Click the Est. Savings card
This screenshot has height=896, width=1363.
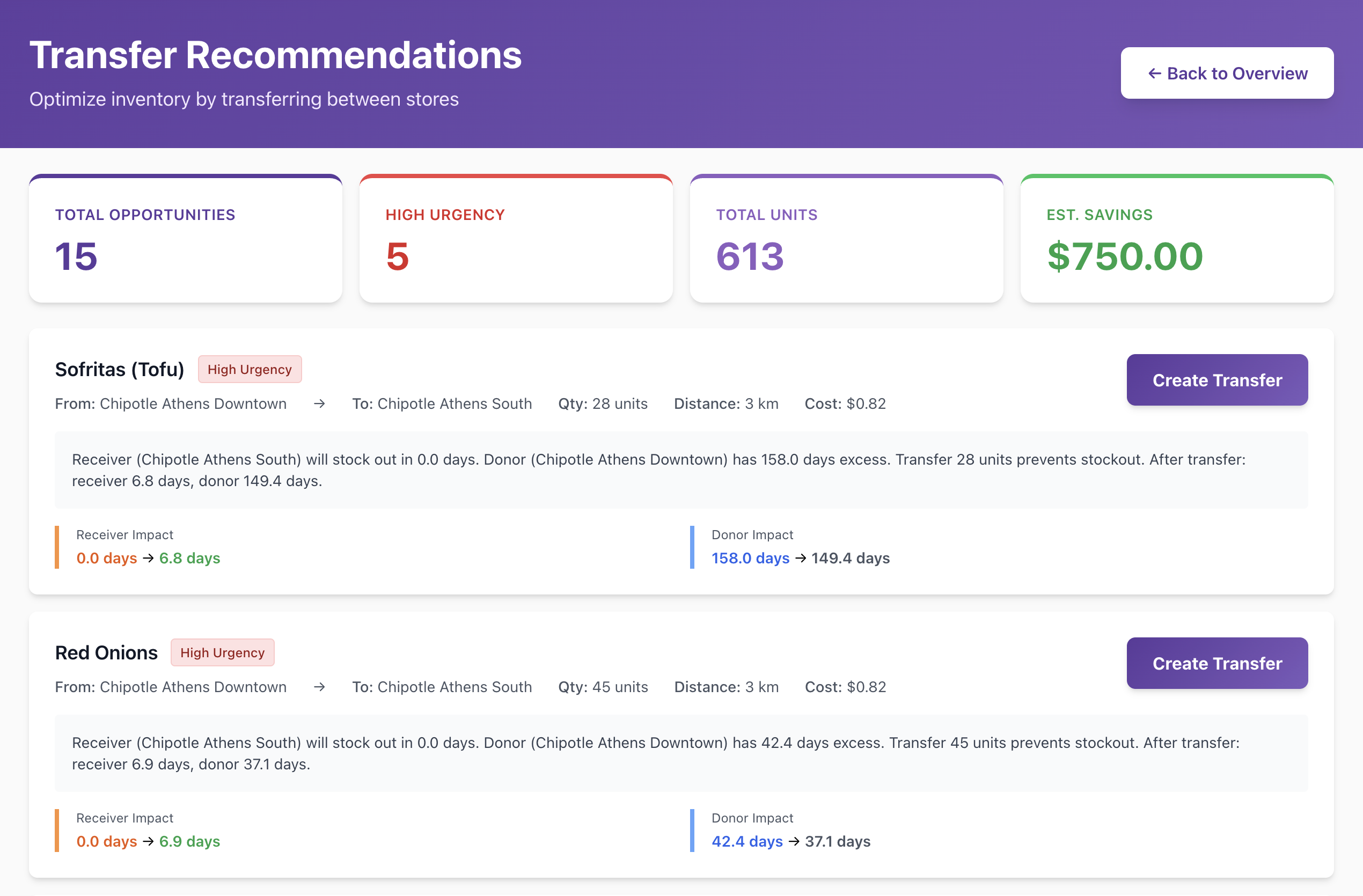[1176, 239]
